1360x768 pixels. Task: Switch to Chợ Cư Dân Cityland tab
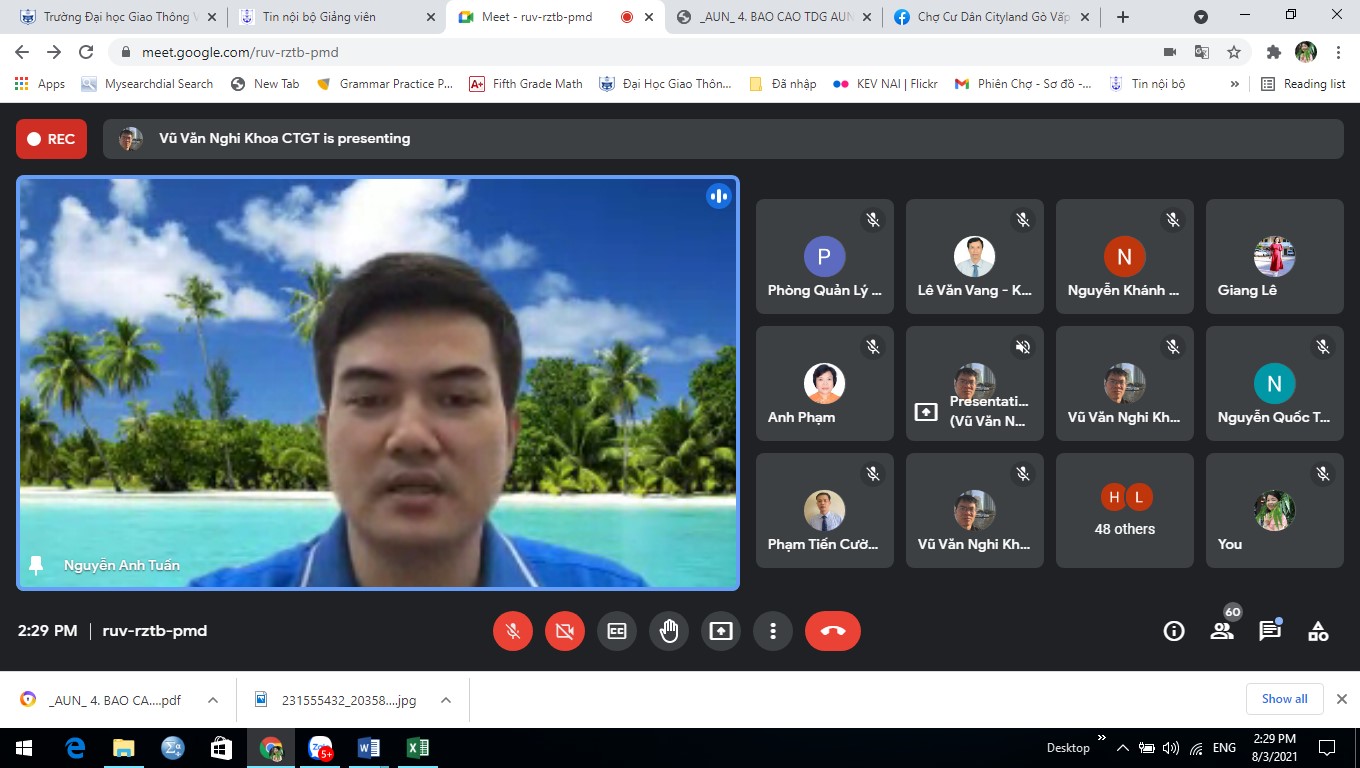pos(990,17)
